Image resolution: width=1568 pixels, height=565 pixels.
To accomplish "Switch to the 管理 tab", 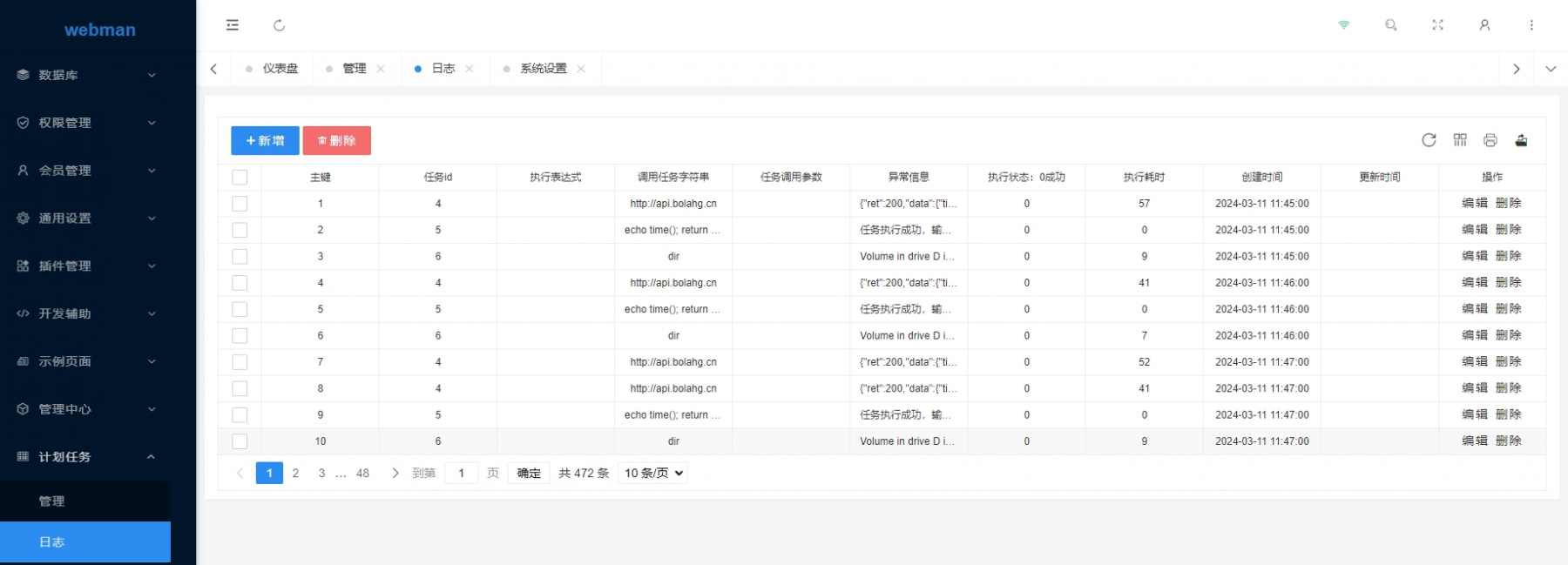I will point(354,69).
